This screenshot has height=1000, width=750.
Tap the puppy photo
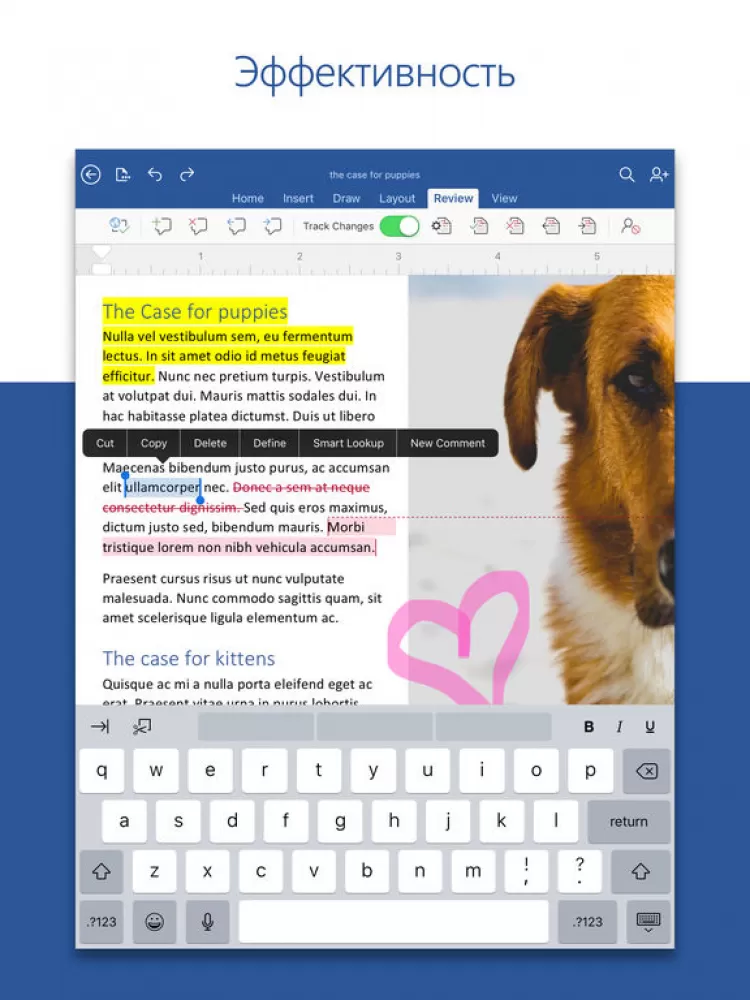(541, 490)
